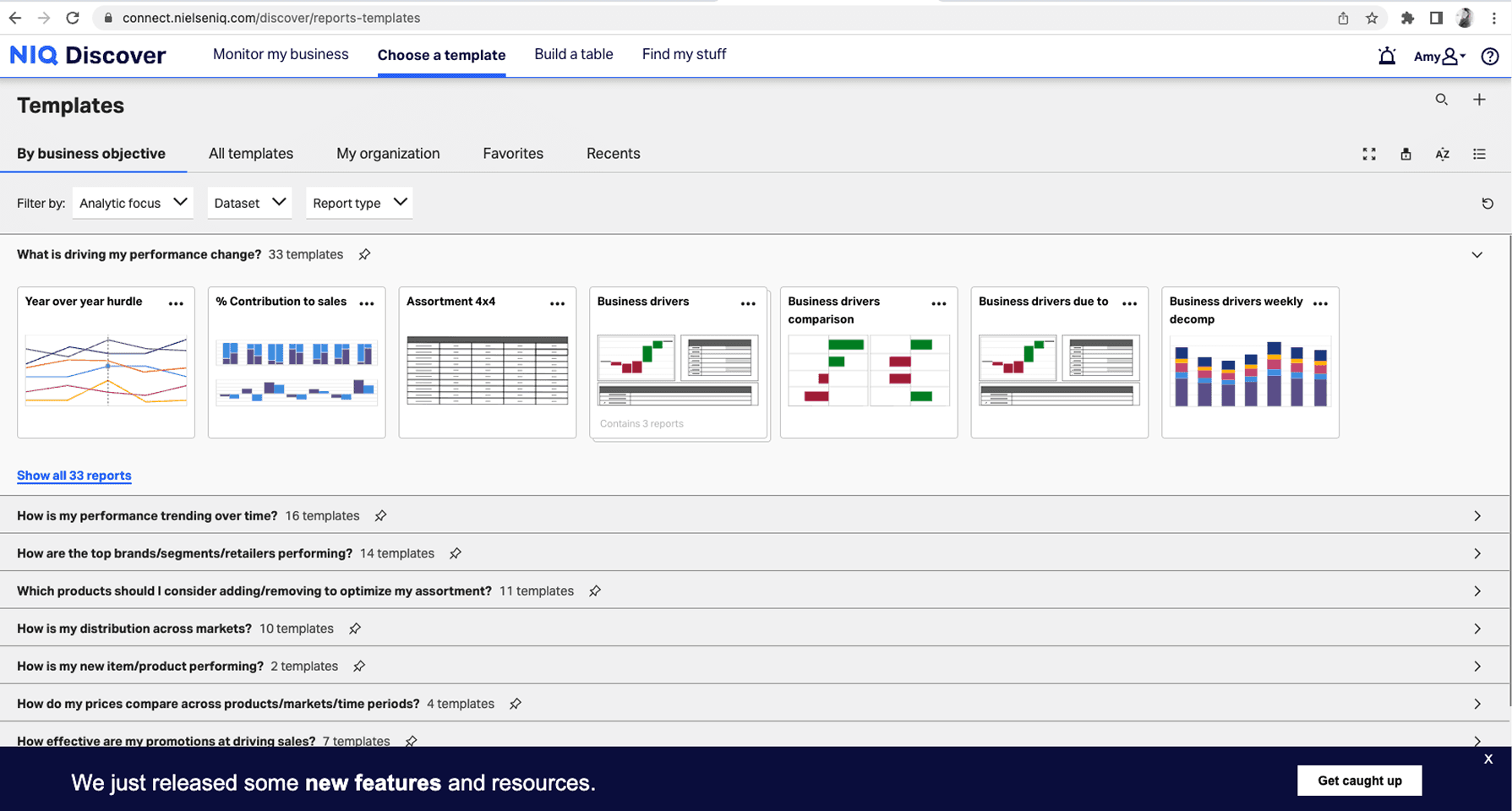Open options menu for Assortment 4x4
The image size is (1512, 811).
click(x=558, y=303)
